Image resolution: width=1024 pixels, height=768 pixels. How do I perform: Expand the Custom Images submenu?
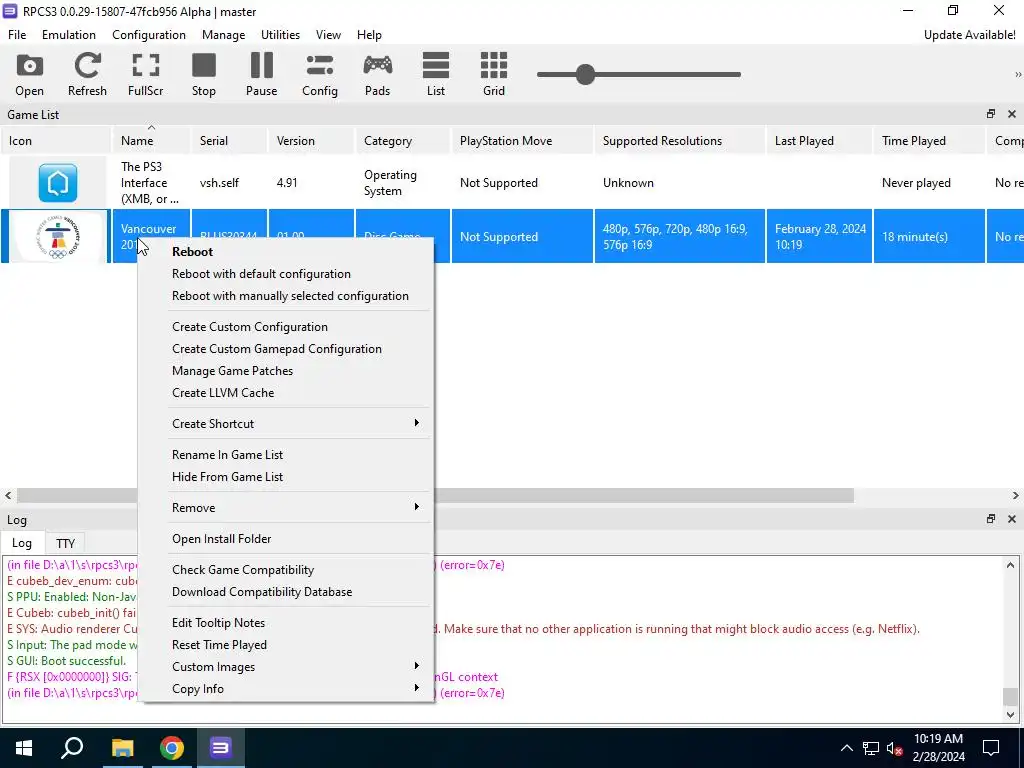coord(286,667)
